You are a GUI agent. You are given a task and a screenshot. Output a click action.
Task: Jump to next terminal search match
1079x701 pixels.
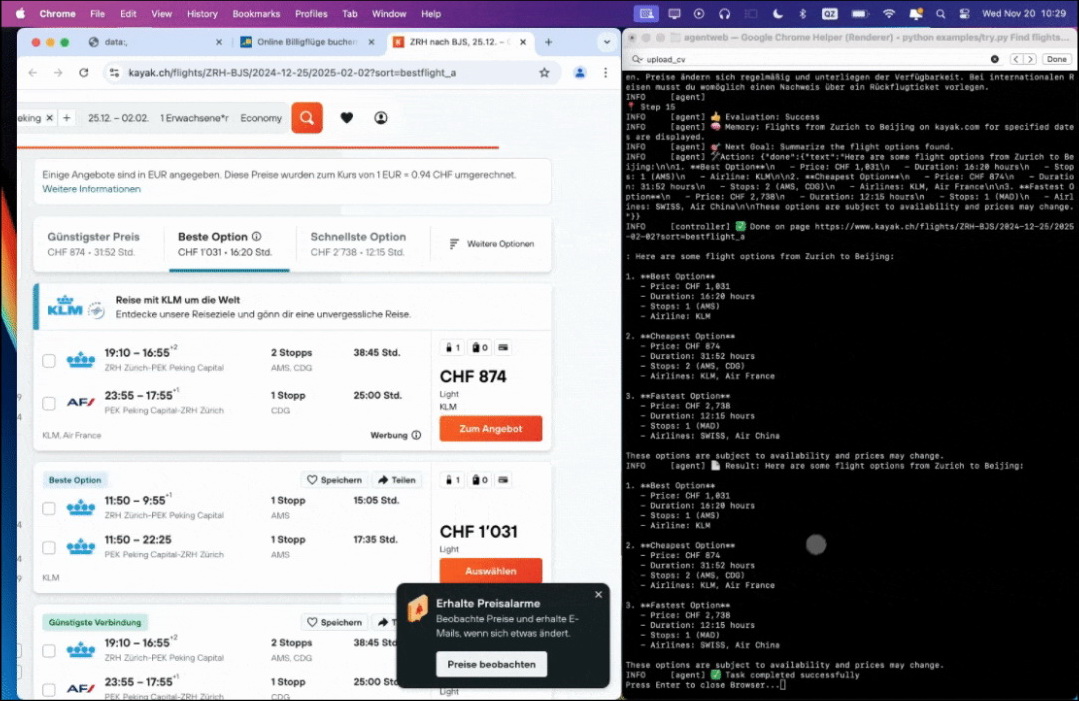coord(1029,59)
